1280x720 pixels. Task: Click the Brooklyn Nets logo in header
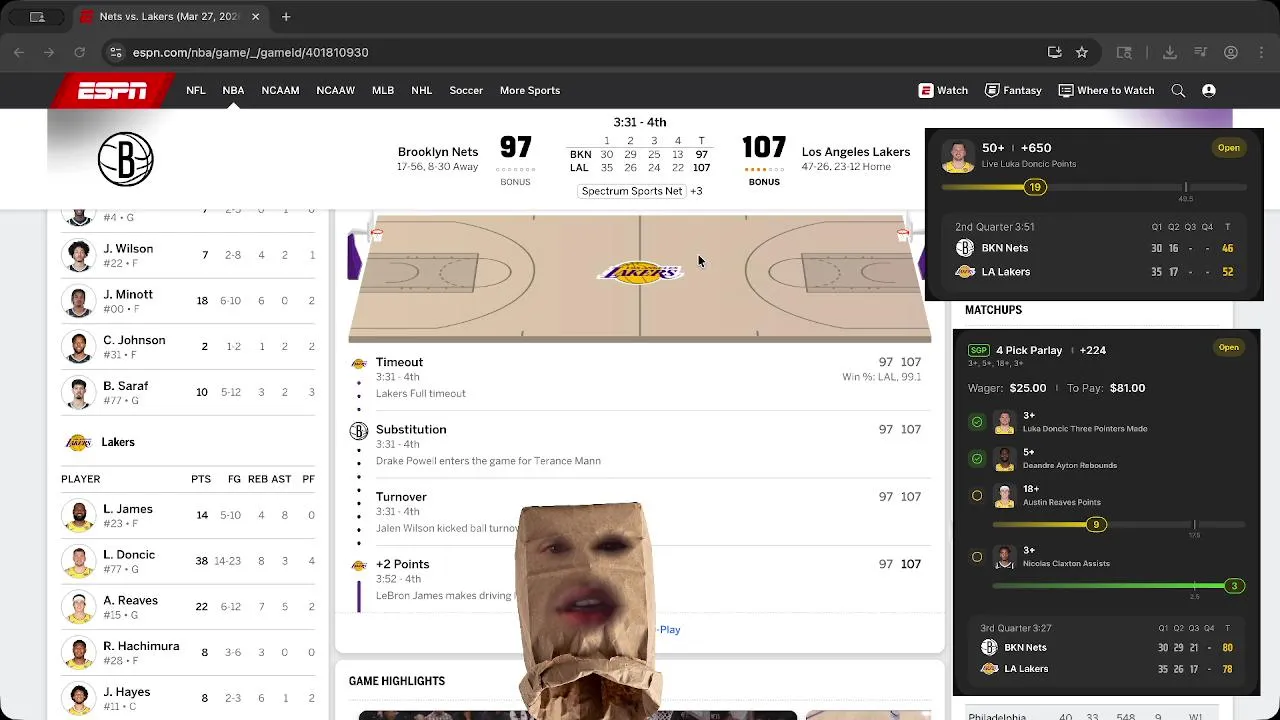[x=126, y=159]
